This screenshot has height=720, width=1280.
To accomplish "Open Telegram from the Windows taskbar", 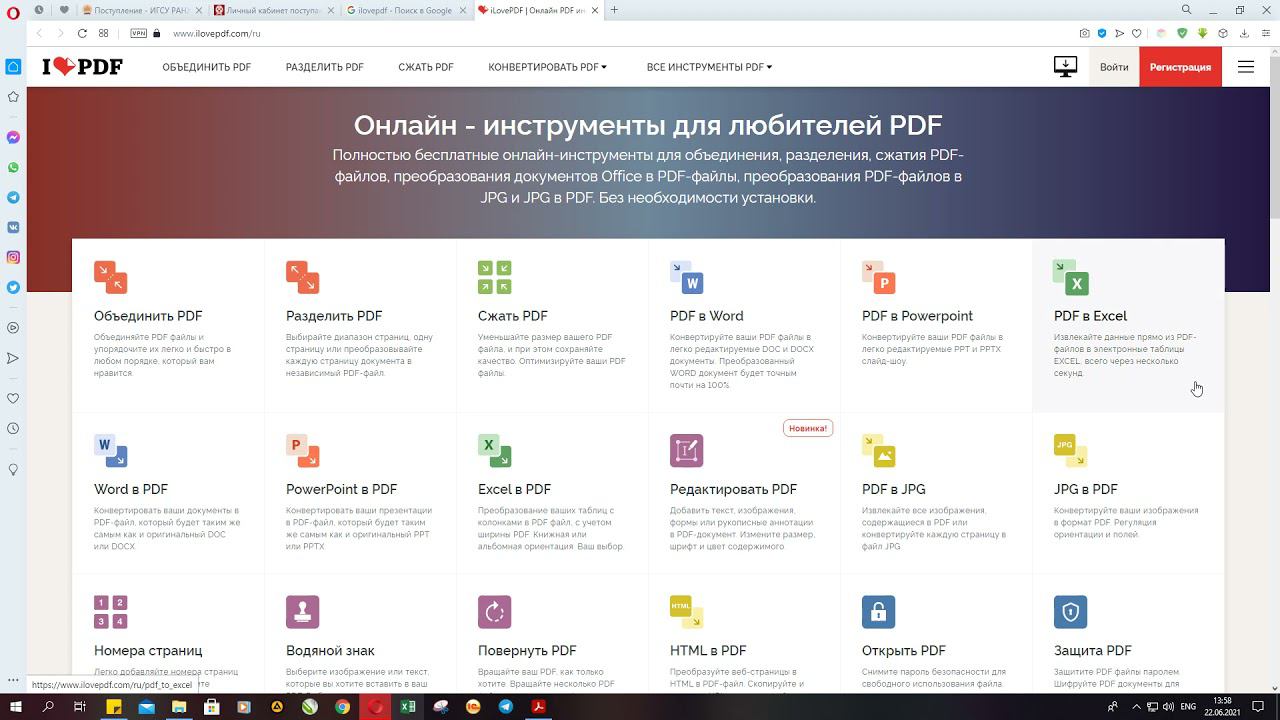I will (506, 706).
